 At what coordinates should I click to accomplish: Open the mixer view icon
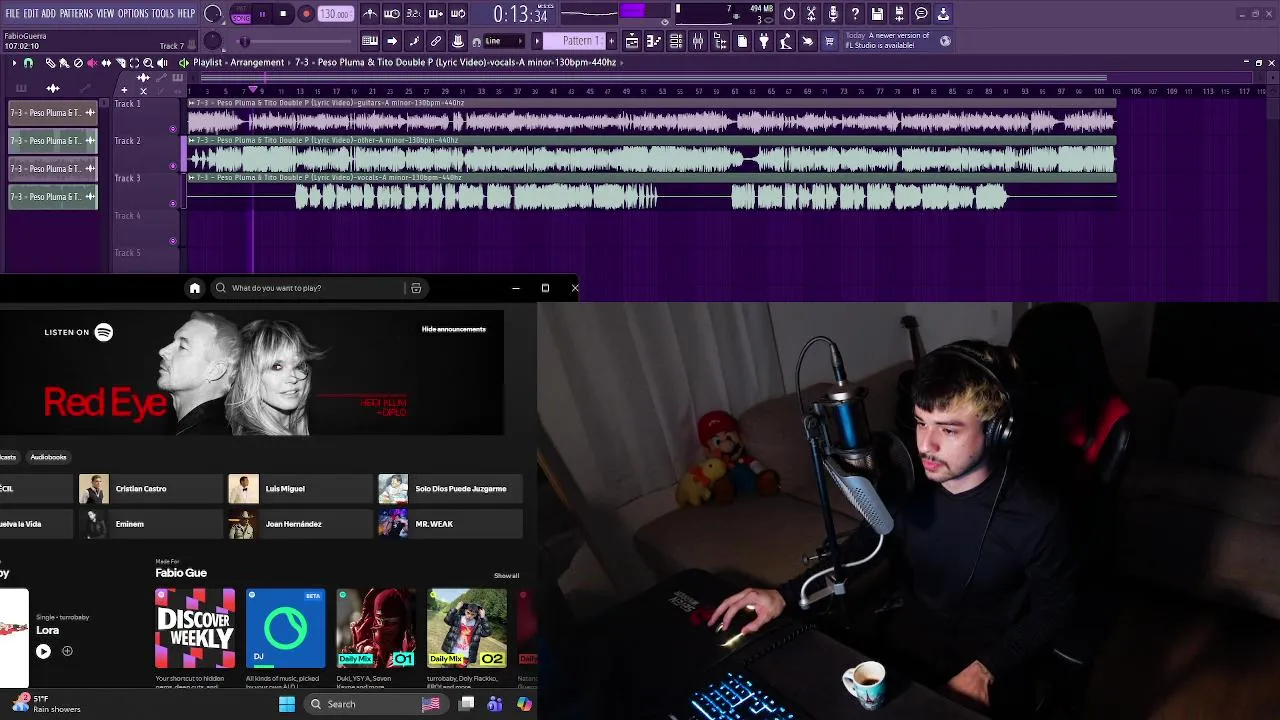click(x=698, y=41)
